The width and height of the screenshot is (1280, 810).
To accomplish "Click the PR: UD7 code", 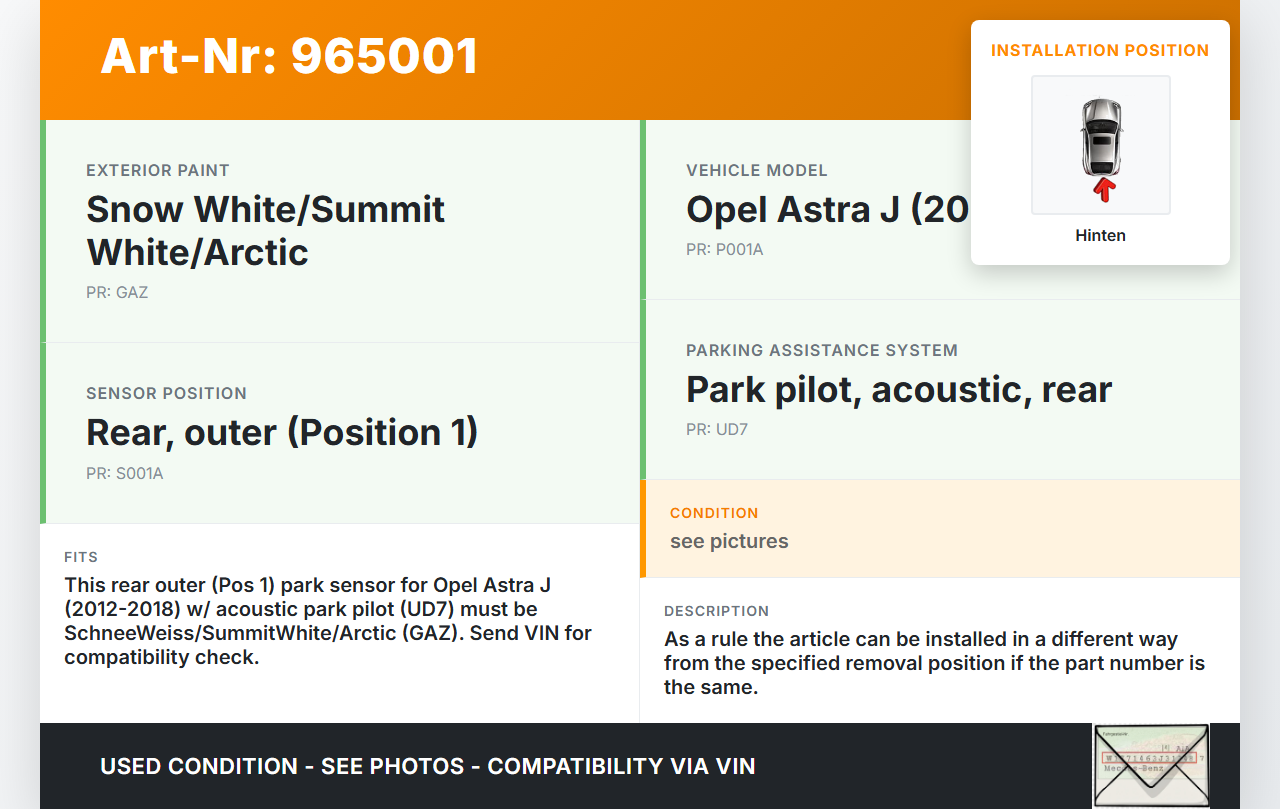I will (x=717, y=430).
